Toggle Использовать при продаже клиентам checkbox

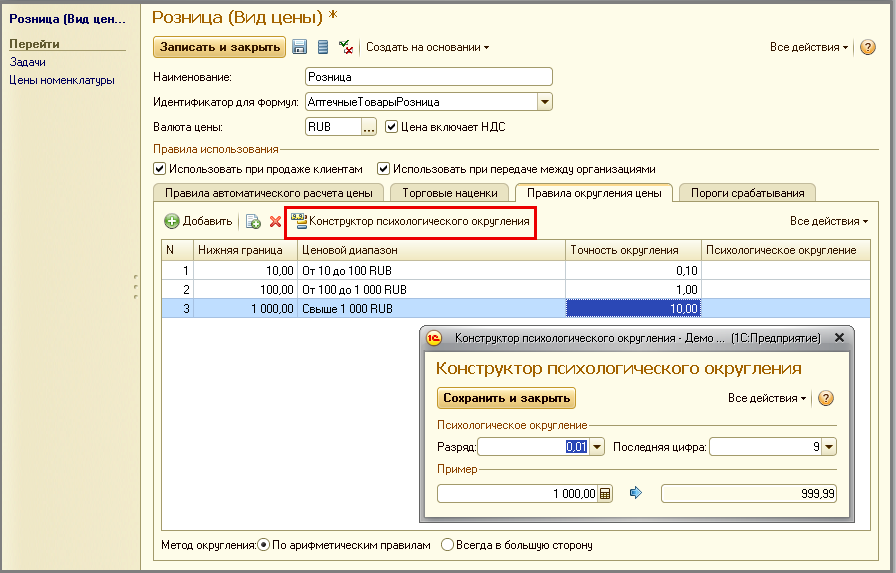pyautogui.click(x=159, y=169)
